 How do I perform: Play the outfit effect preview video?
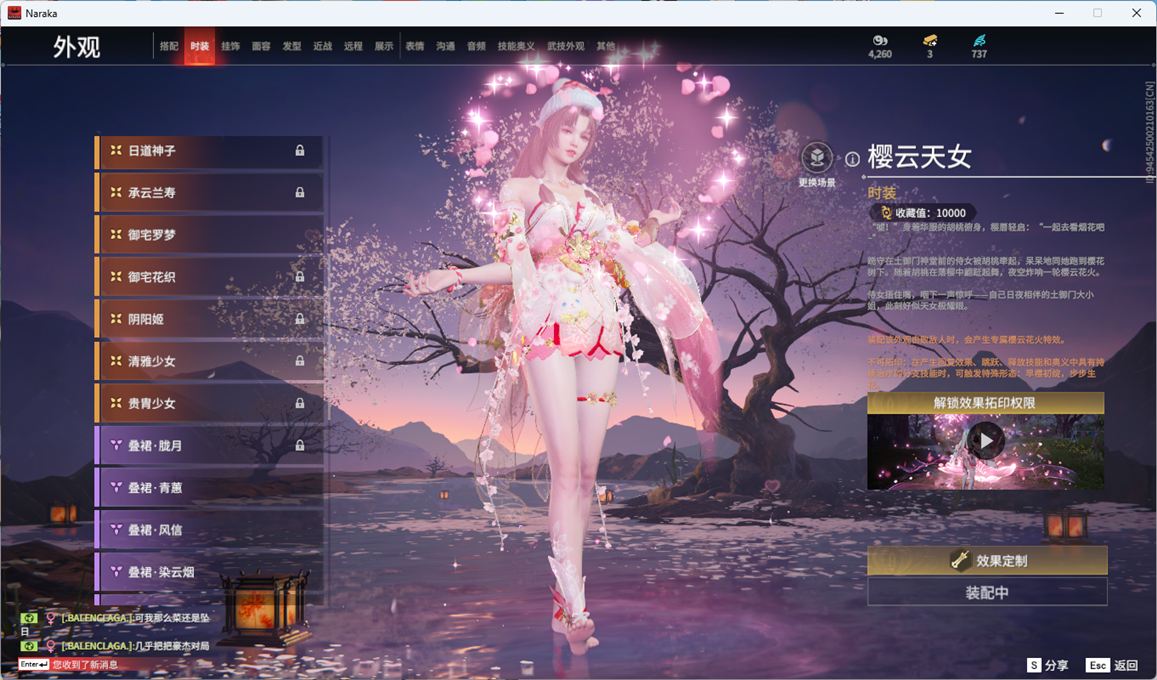986,441
